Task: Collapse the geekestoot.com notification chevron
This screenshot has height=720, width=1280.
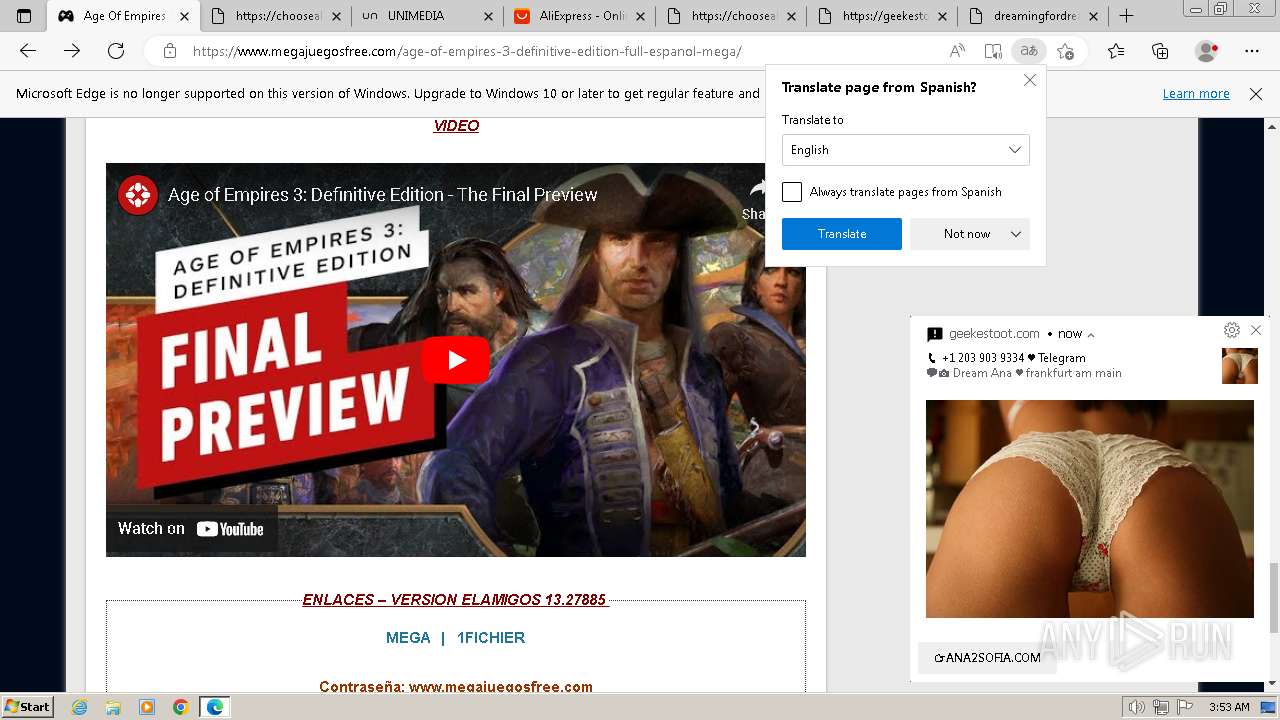Action: point(1091,335)
